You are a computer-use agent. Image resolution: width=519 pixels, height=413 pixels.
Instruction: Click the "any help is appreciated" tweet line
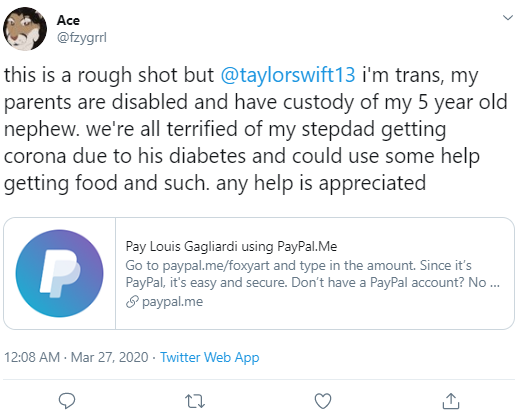coord(321,183)
